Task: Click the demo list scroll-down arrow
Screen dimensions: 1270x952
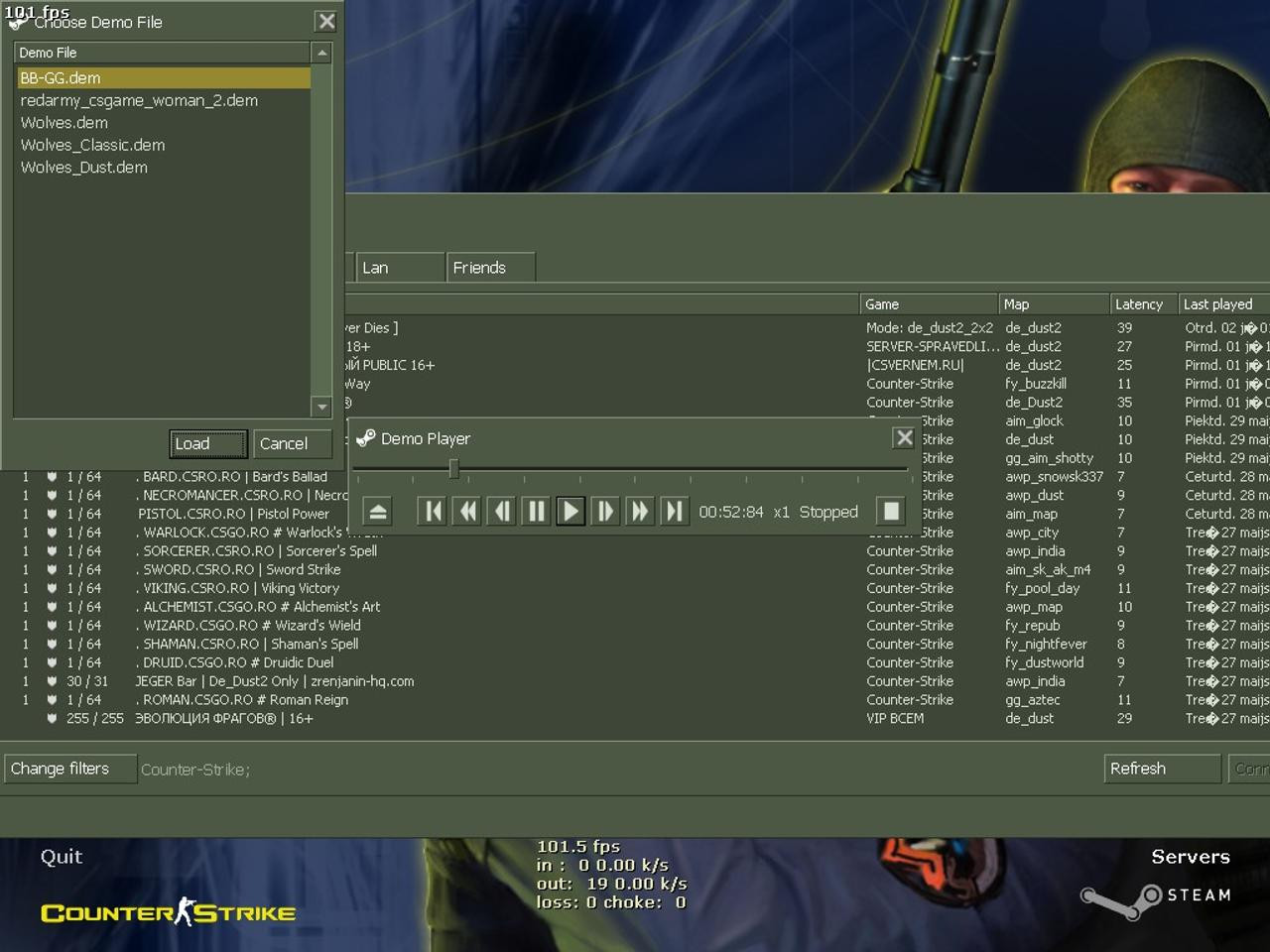Action: point(321,407)
